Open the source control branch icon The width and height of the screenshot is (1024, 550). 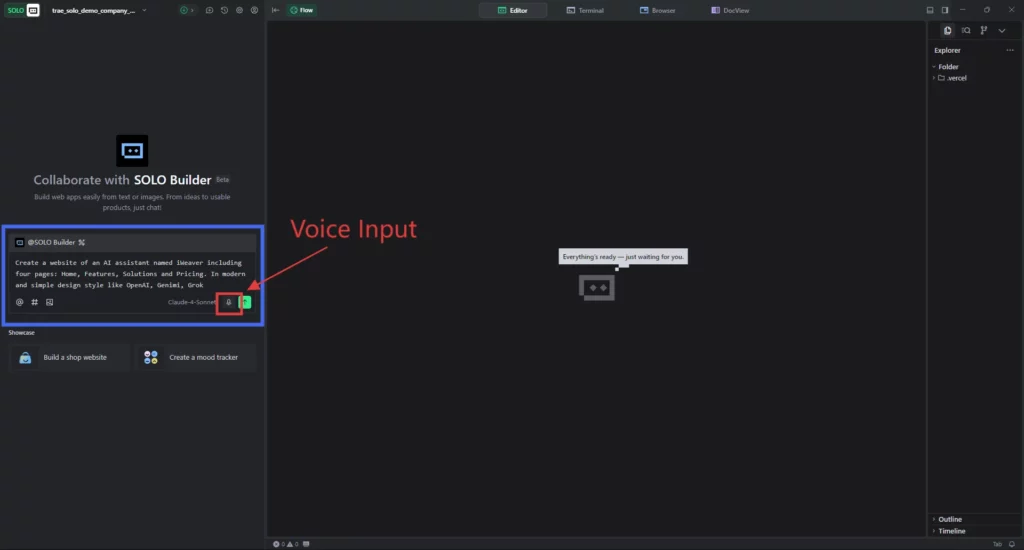click(x=984, y=30)
